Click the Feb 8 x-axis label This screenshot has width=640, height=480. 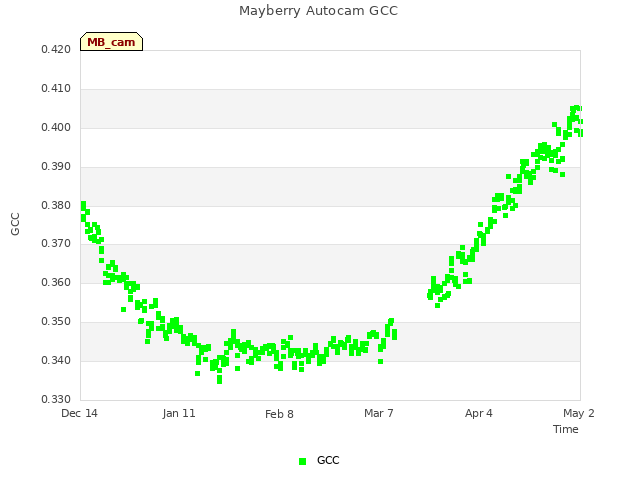point(279,414)
